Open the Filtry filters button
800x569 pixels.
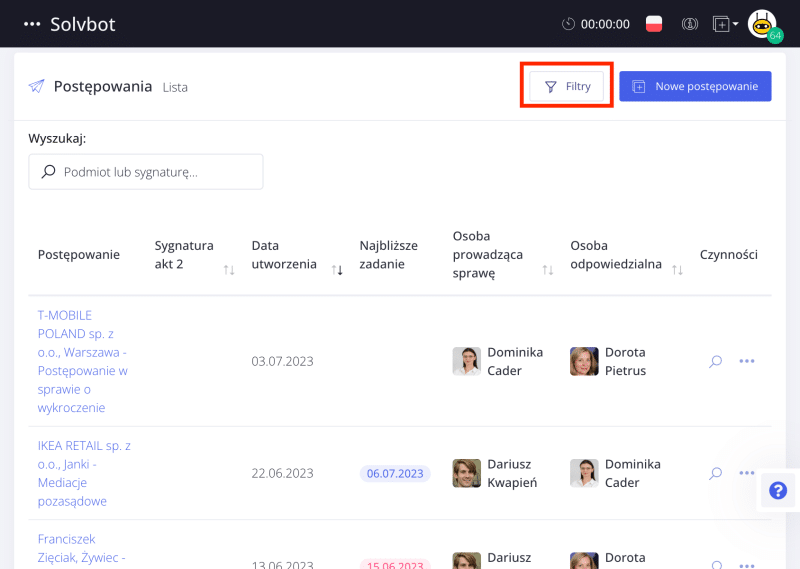click(x=567, y=86)
